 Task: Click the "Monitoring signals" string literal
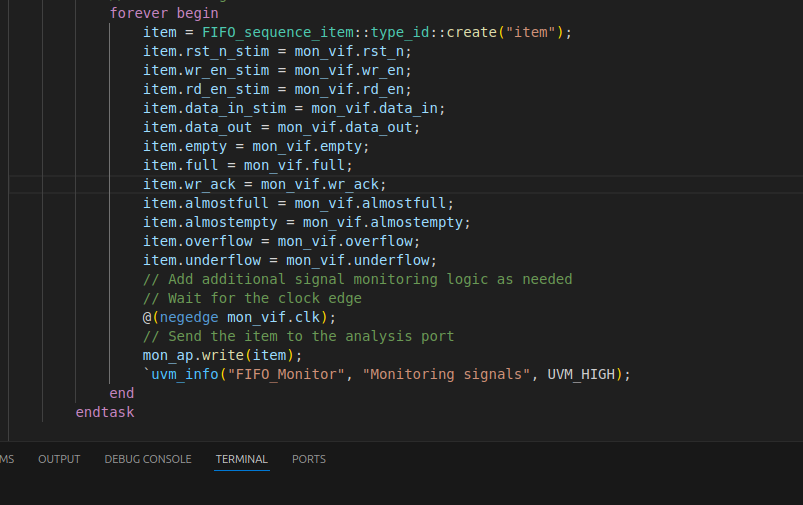click(x=446, y=374)
